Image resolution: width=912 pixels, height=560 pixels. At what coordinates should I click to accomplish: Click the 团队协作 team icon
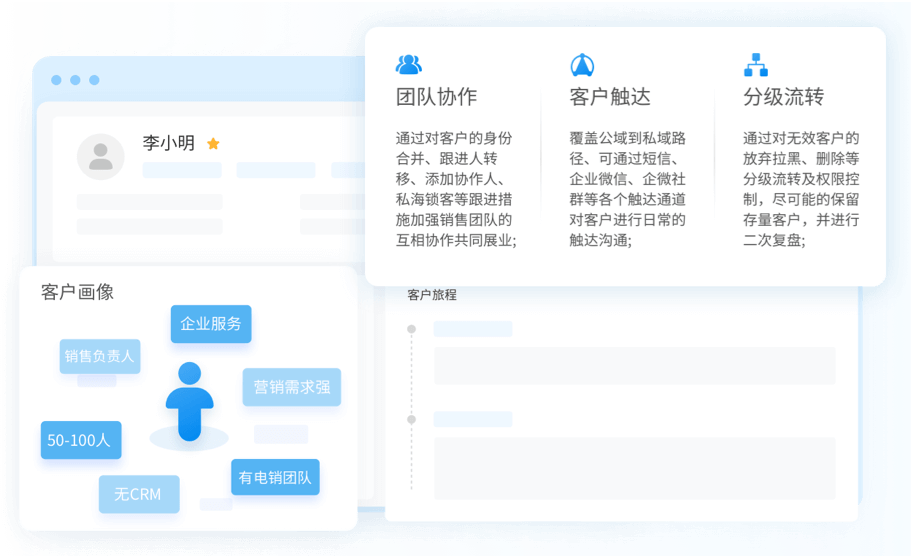click(x=409, y=65)
